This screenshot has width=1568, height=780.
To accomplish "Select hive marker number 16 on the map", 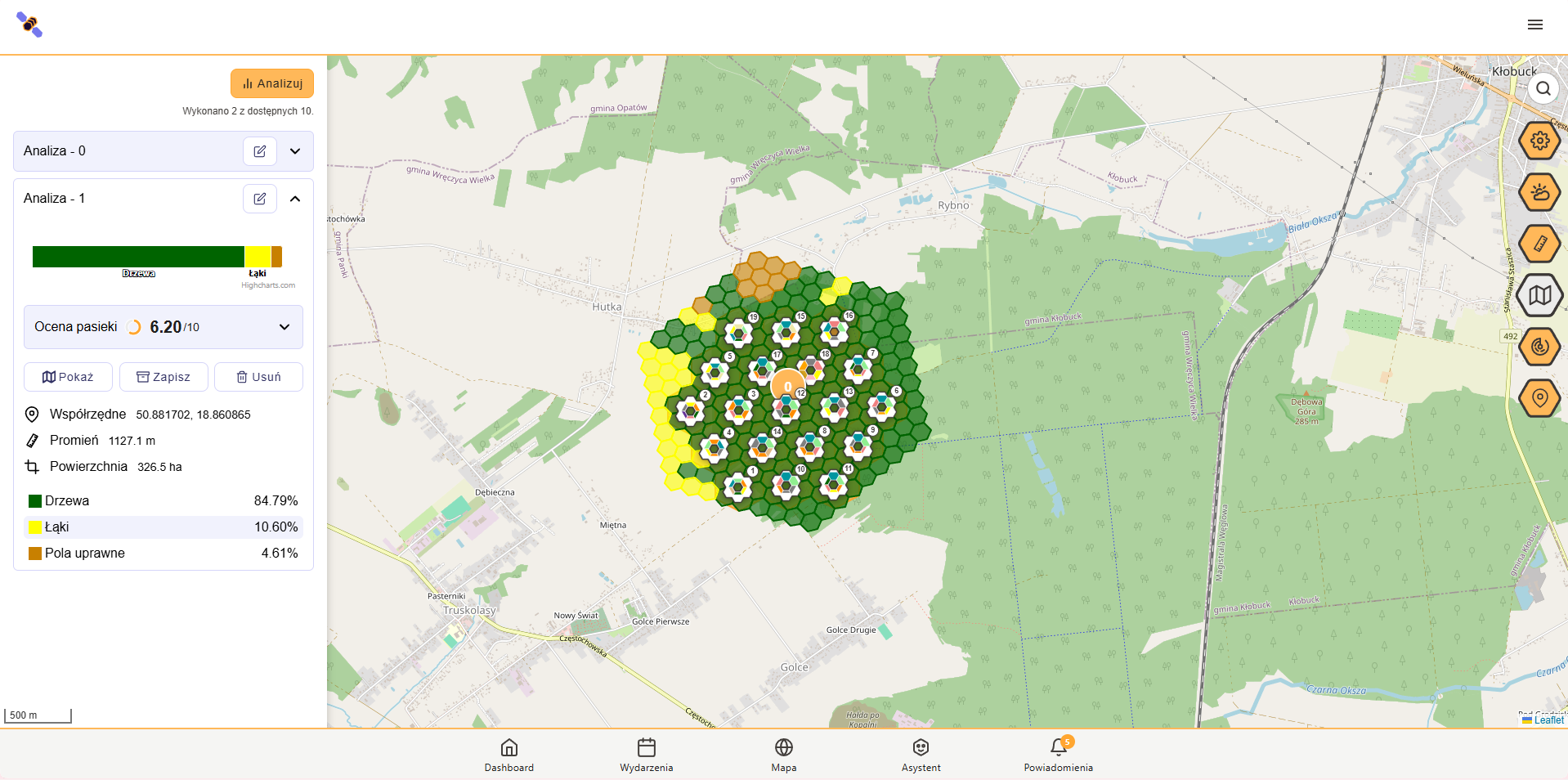I will (835, 331).
